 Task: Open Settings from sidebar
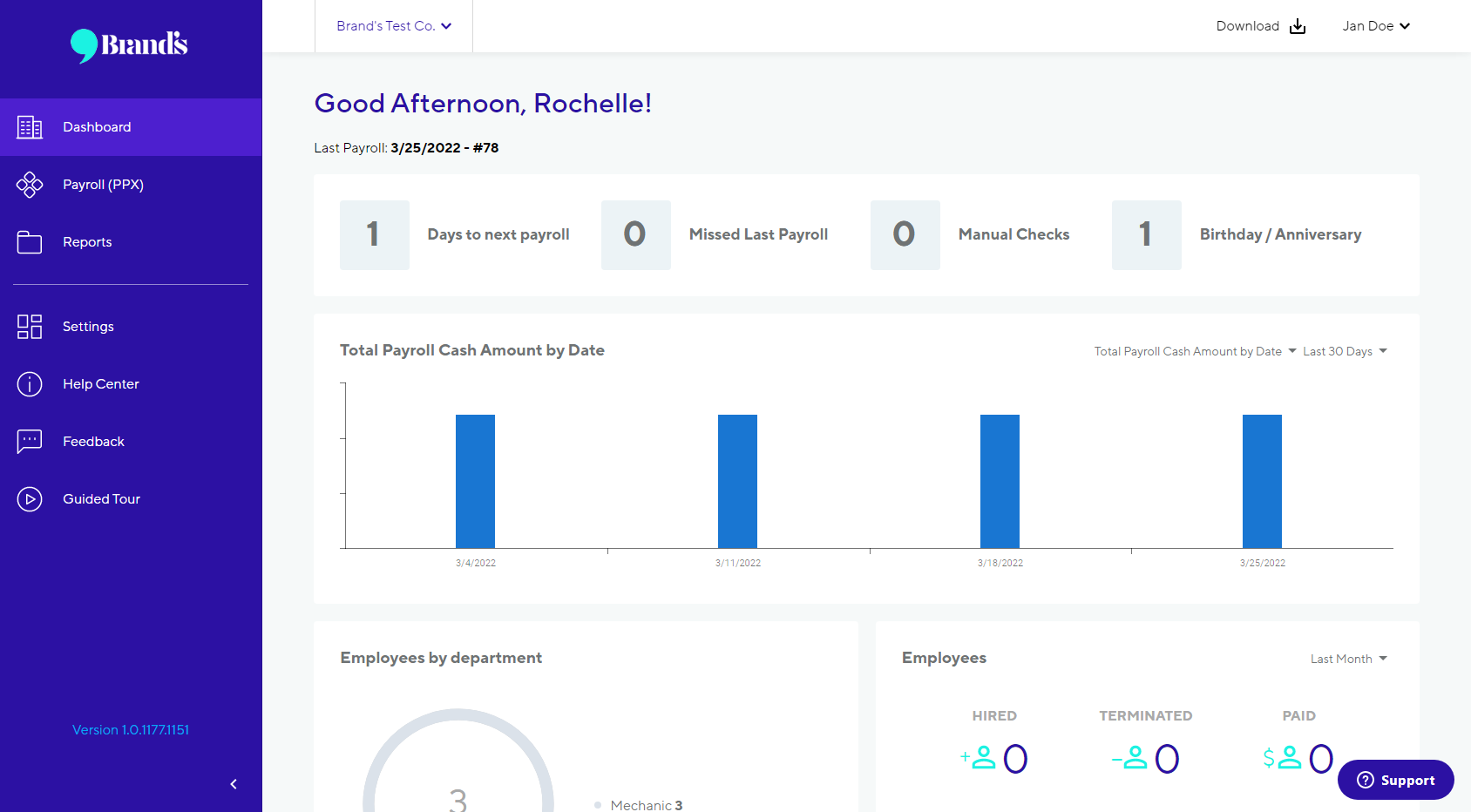click(x=131, y=327)
